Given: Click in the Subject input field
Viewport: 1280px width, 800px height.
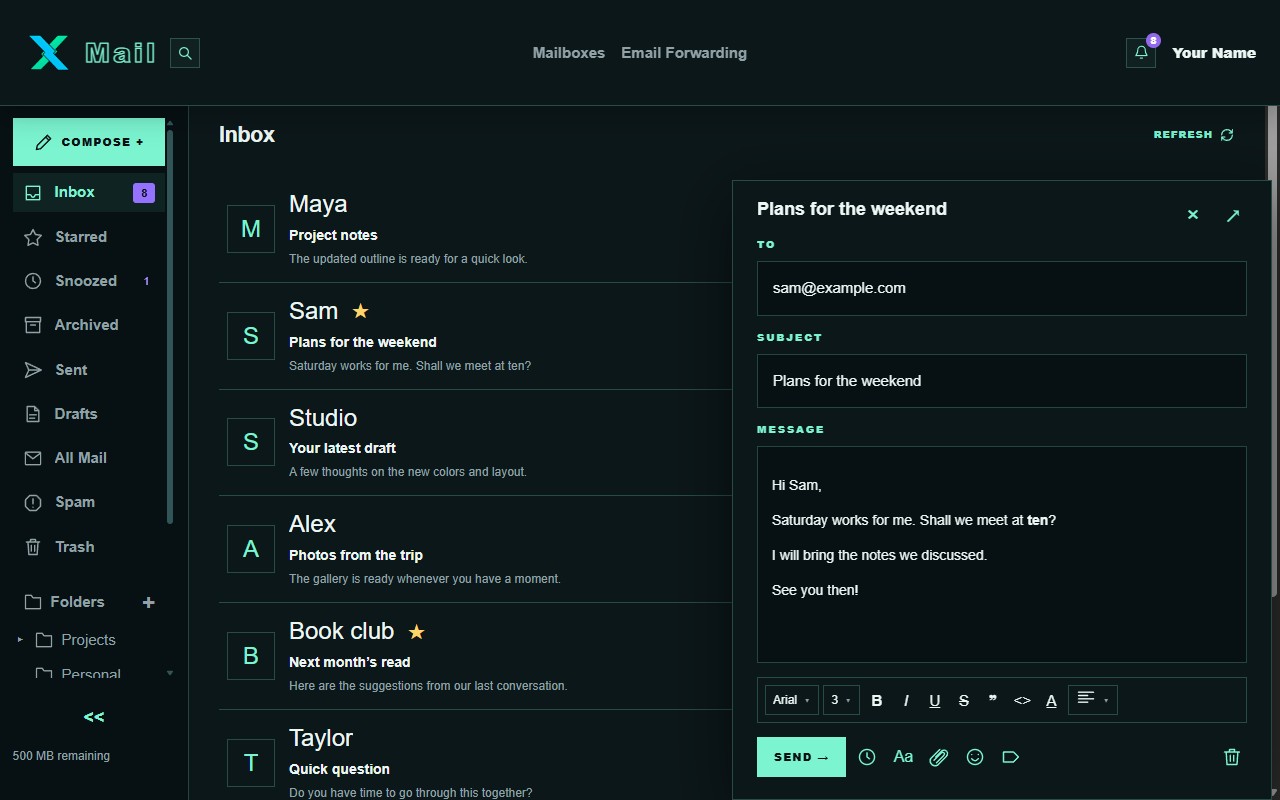Looking at the screenshot, I should tap(1002, 381).
